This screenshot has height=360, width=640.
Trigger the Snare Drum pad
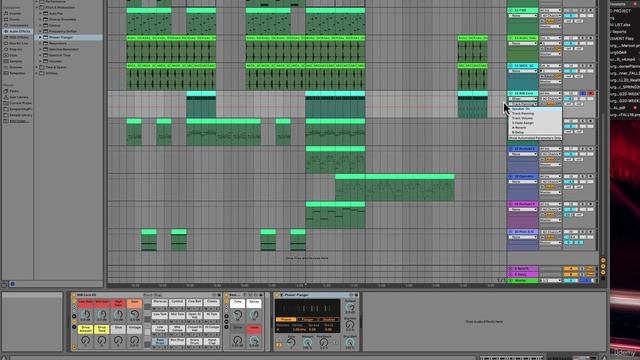194,342
